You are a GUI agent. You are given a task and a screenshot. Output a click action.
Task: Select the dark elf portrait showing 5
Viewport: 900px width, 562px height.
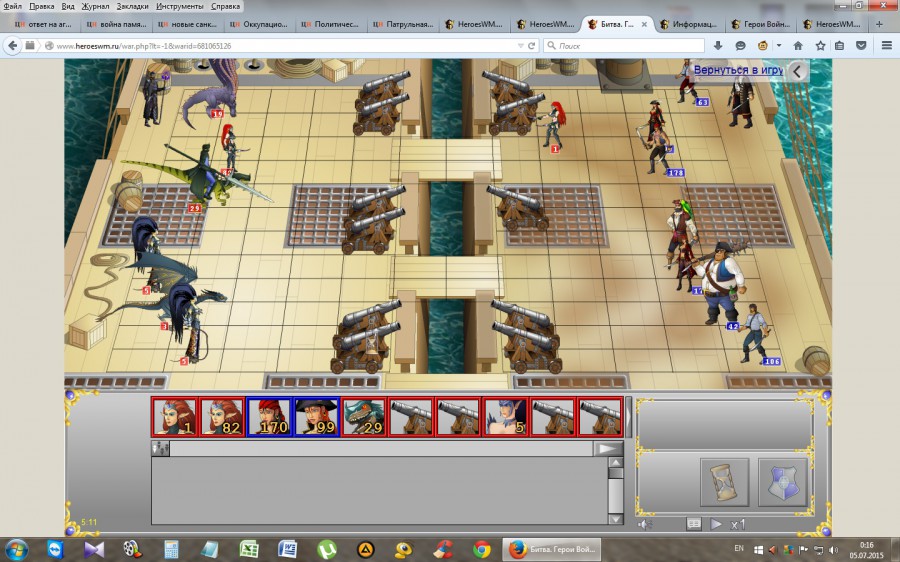click(x=506, y=416)
